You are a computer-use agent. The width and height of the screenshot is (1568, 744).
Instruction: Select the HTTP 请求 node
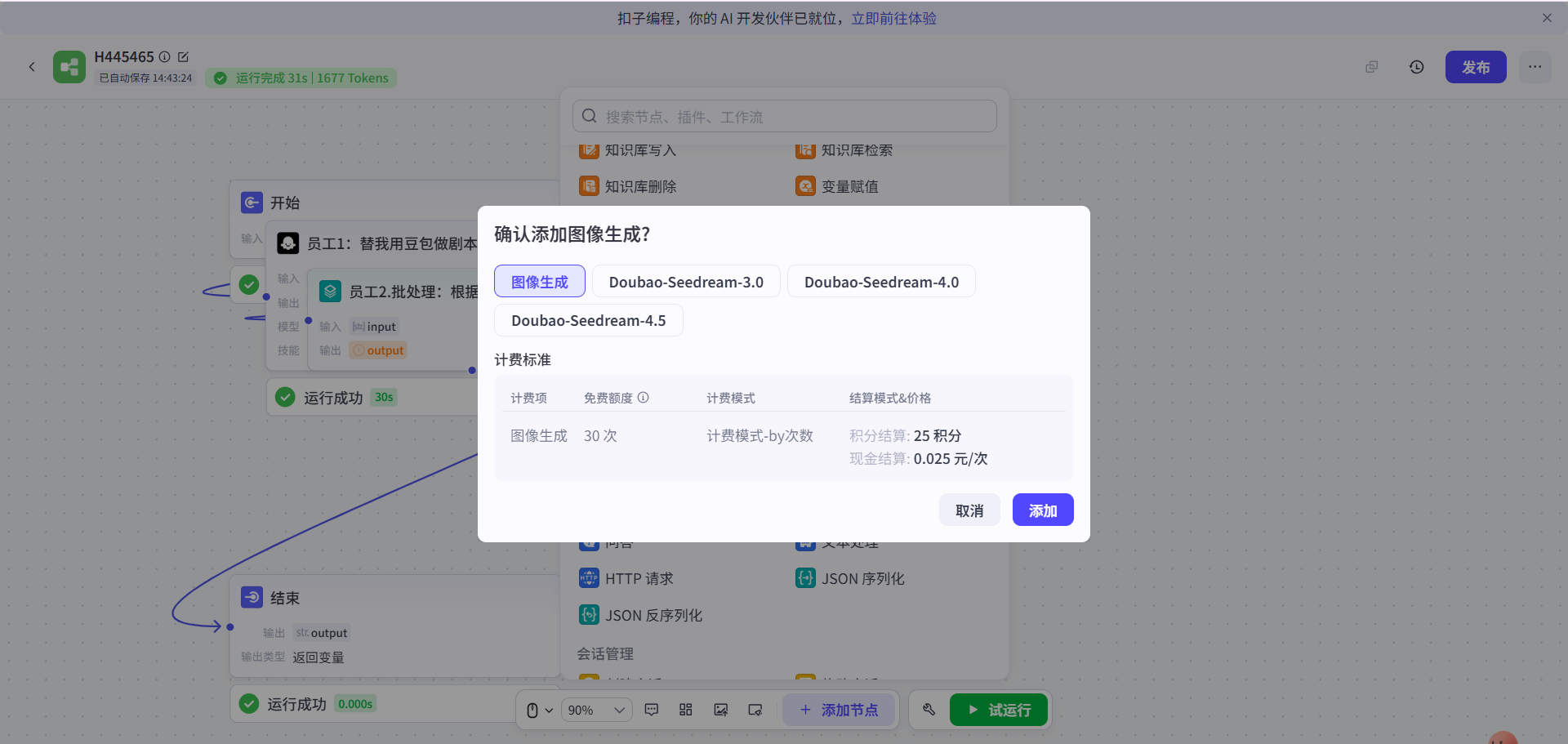pyautogui.click(x=626, y=578)
